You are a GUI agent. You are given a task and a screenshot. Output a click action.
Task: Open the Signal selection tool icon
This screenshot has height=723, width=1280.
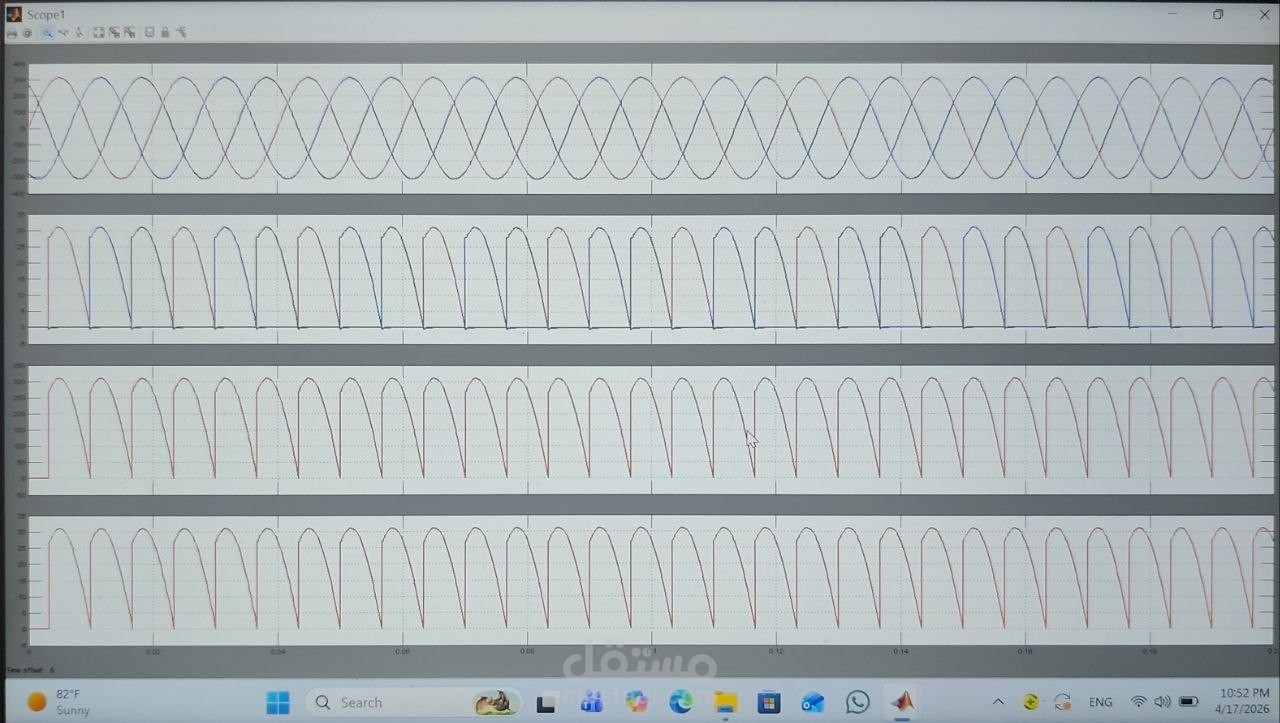[181, 33]
